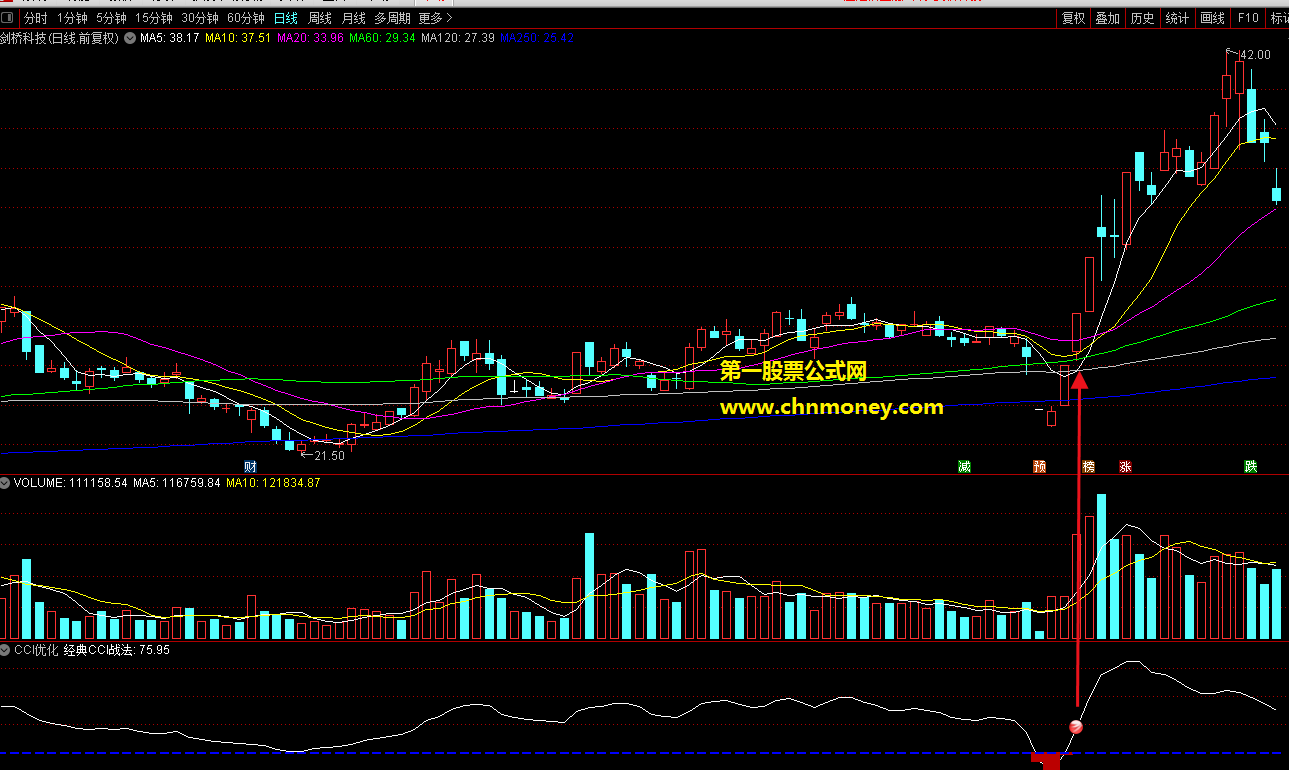The width and height of the screenshot is (1289, 770).
Task: Open the 历史 history button
Action: (1142, 18)
